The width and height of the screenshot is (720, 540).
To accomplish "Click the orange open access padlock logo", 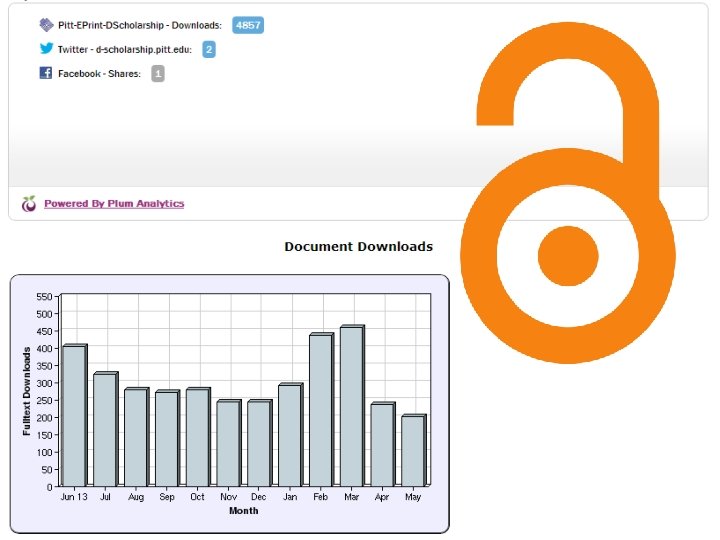I will tap(568, 193).
